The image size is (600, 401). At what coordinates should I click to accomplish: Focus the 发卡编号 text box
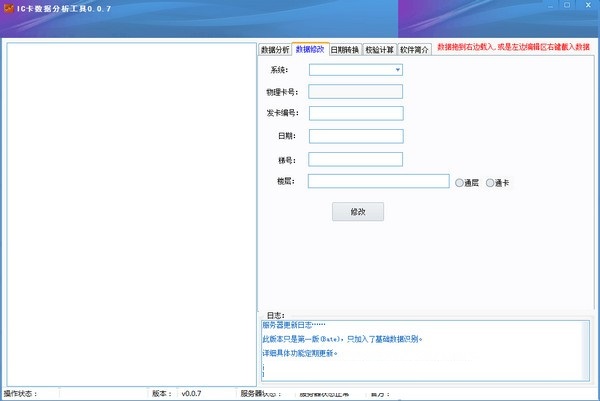(355, 114)
